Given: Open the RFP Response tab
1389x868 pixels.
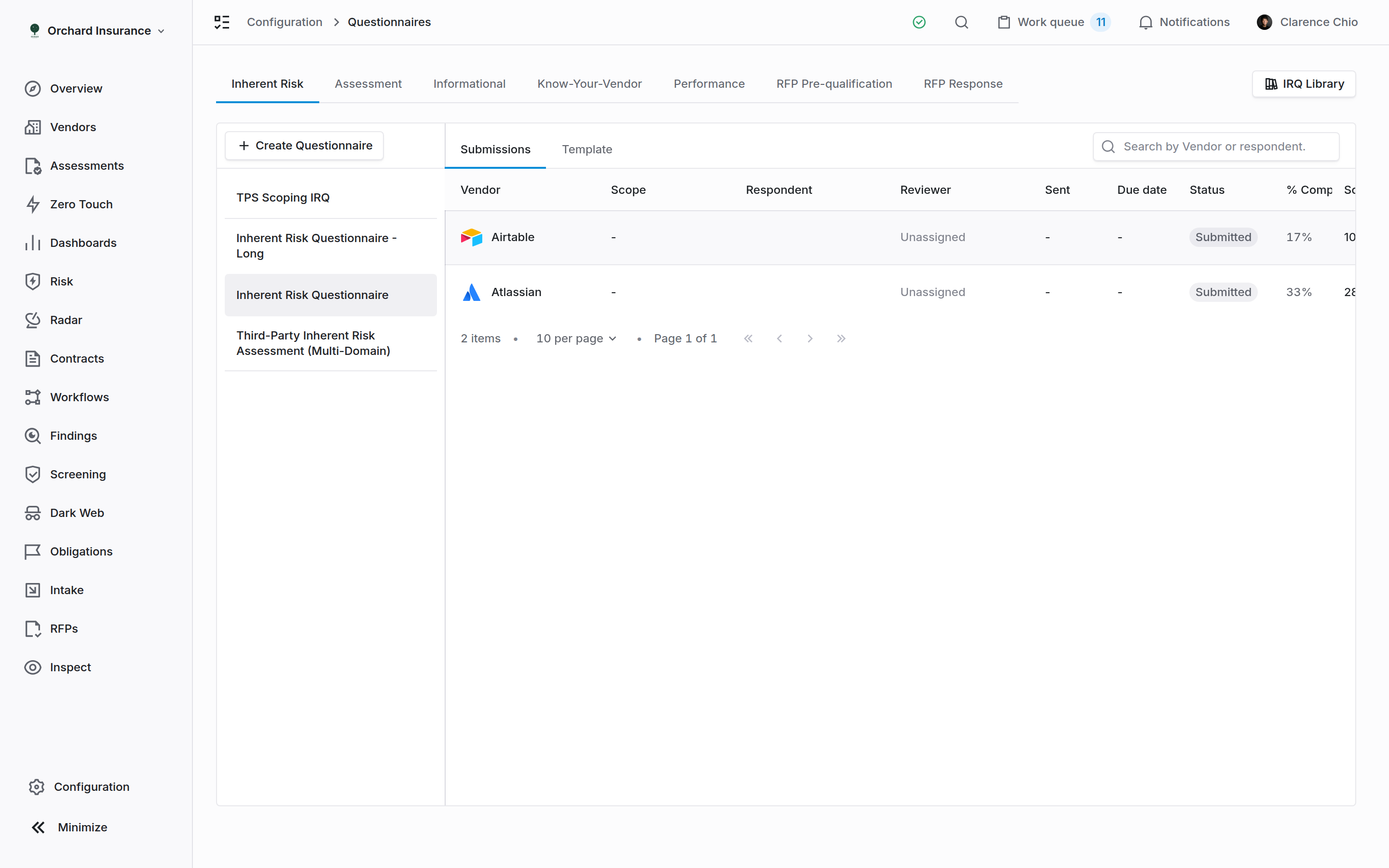Looking at the screenshot, I should 963,84.
